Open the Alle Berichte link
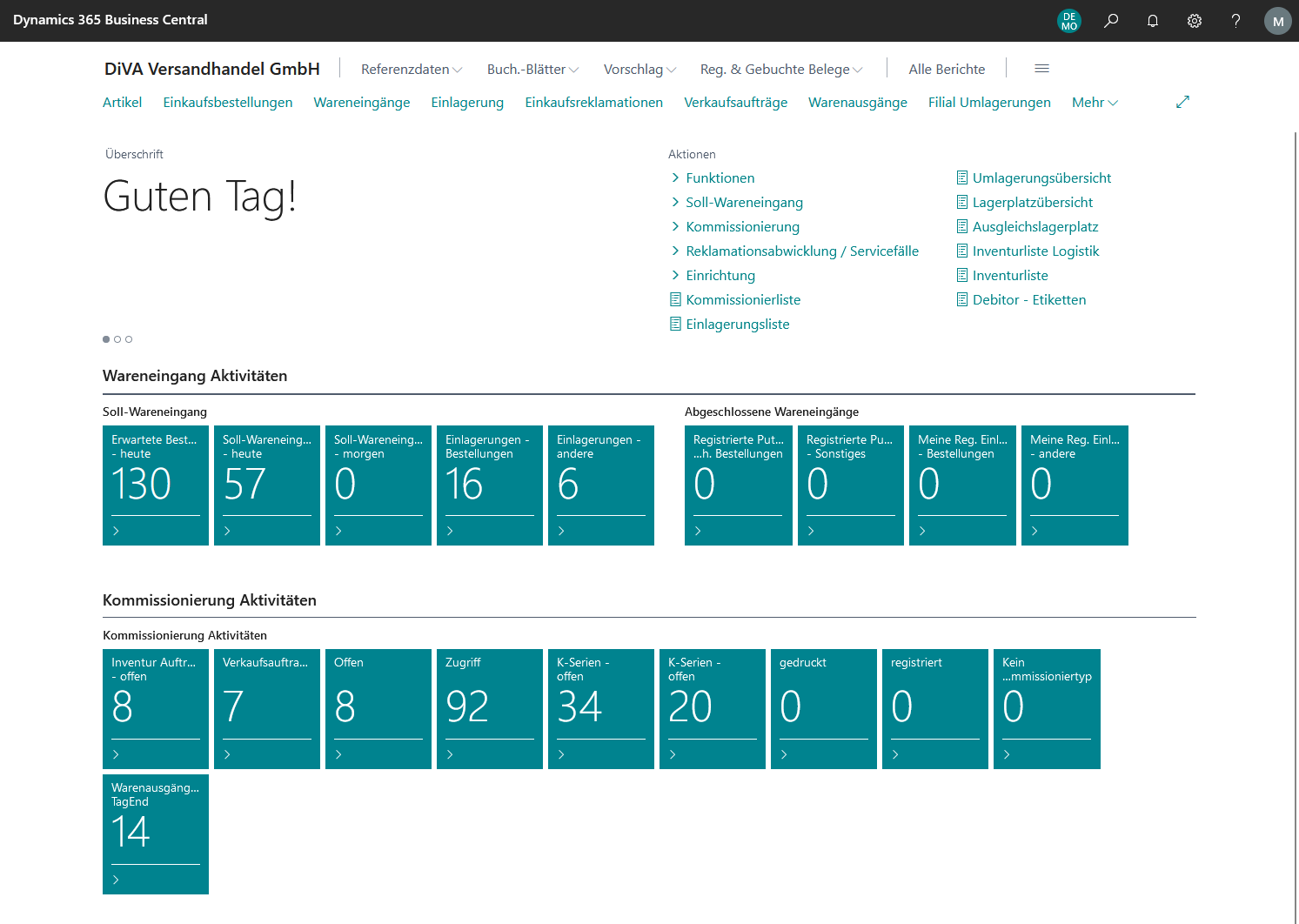 click(x=947, y=69)
